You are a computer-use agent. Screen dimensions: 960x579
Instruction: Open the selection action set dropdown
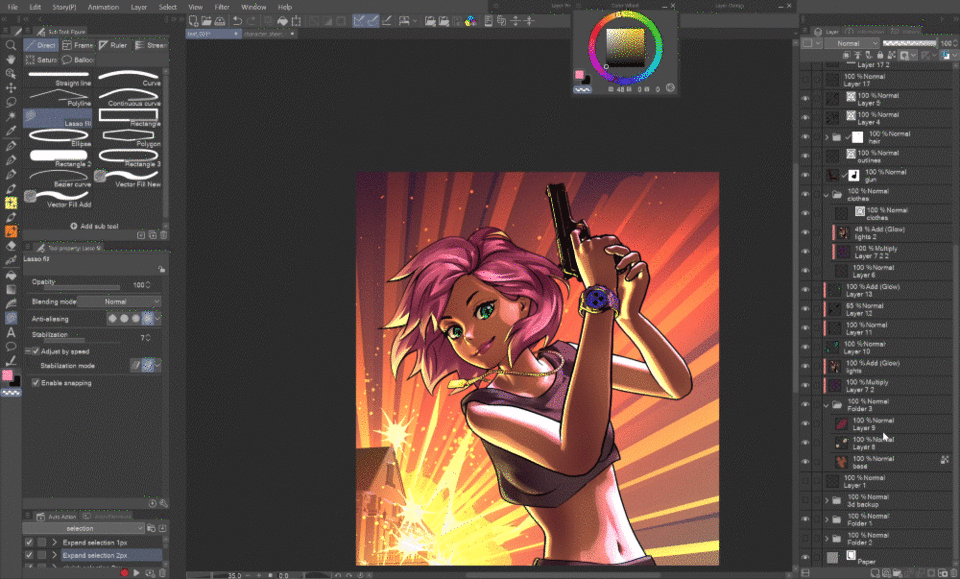[85, 528]
